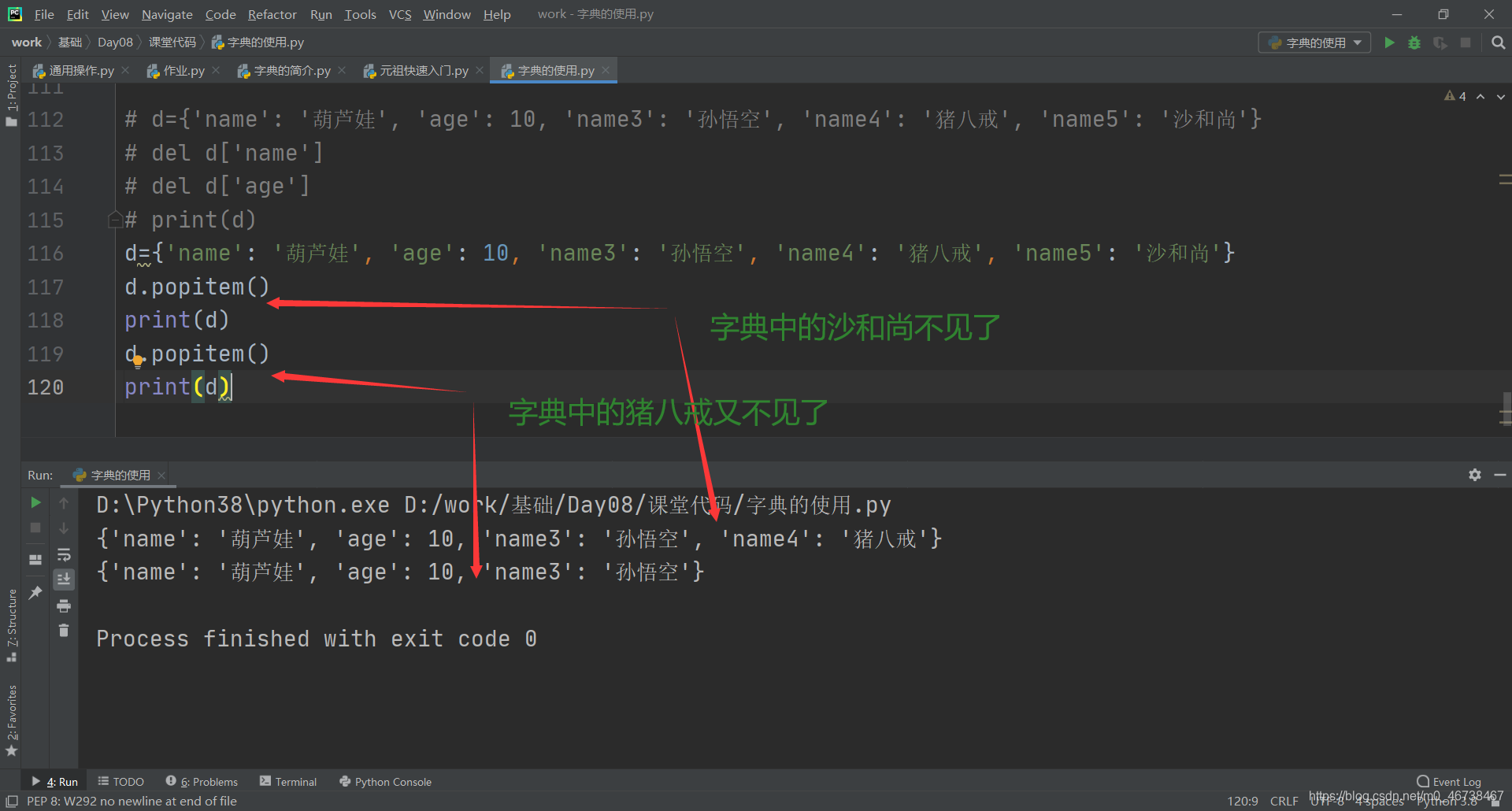Open the Problems tool window
Screen dimensions: 1512x811
(x=202, y=782)
